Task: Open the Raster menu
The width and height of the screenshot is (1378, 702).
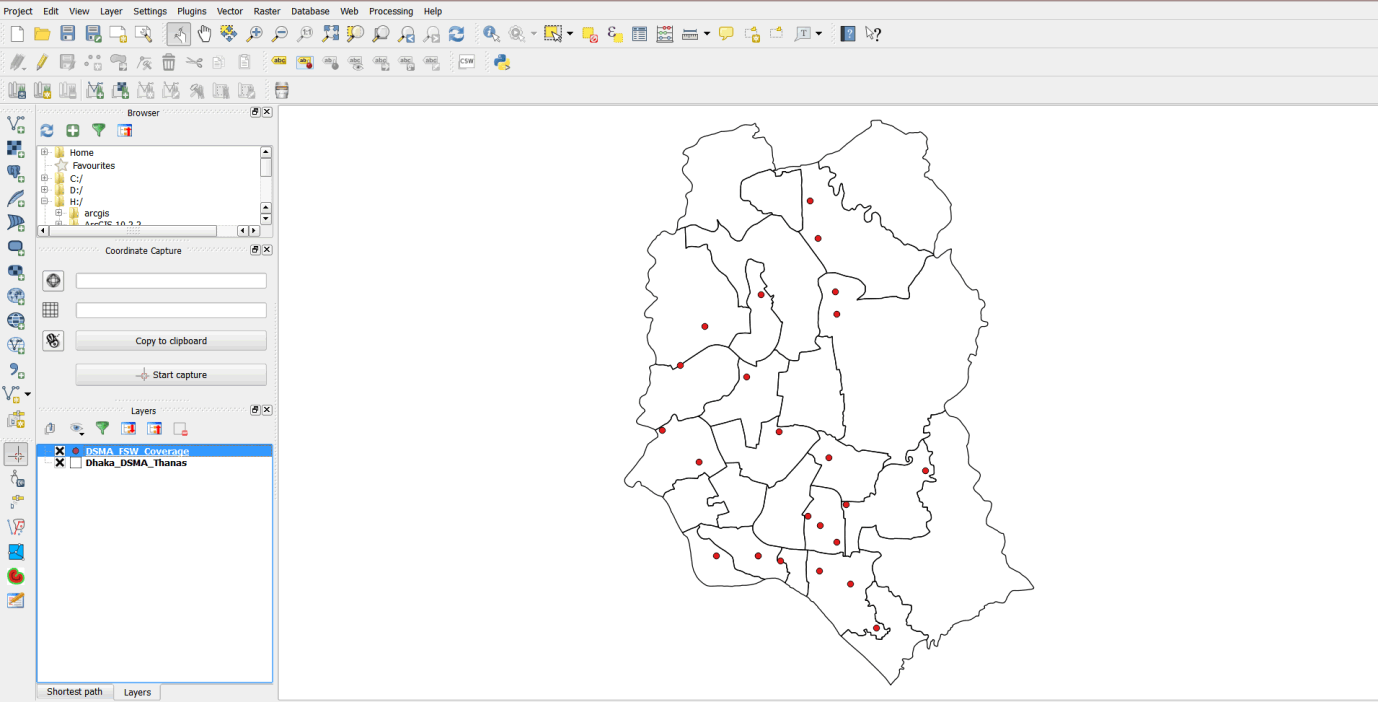Action: pyautogui.click(x=267, y=11)
